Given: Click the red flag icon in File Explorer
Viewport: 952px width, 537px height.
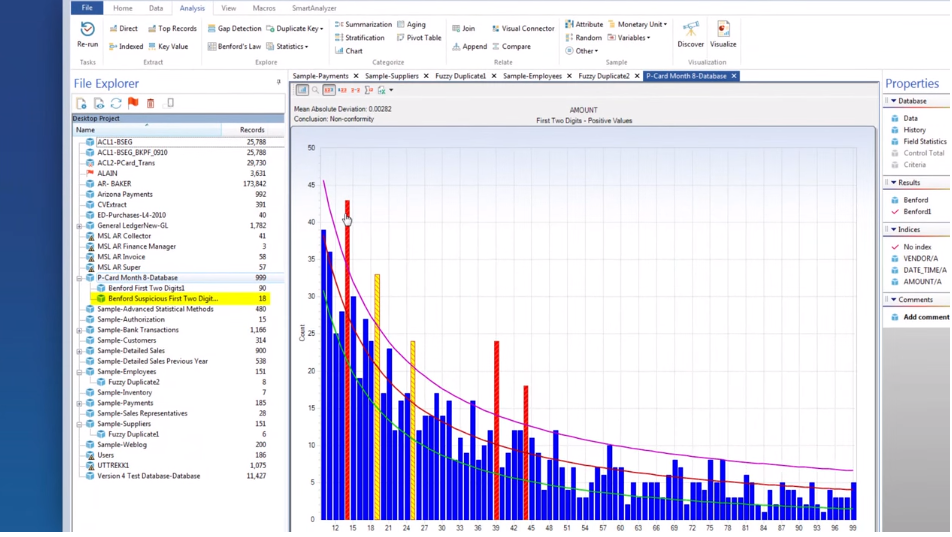Looking at the screenshot, I should pos(133,103).
